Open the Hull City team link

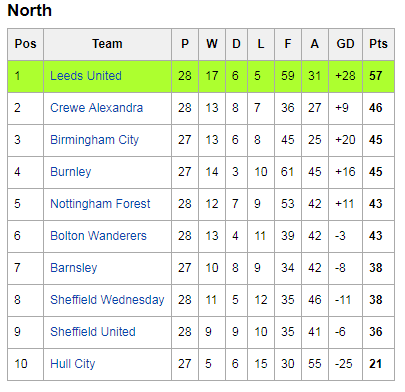point(73,364)
